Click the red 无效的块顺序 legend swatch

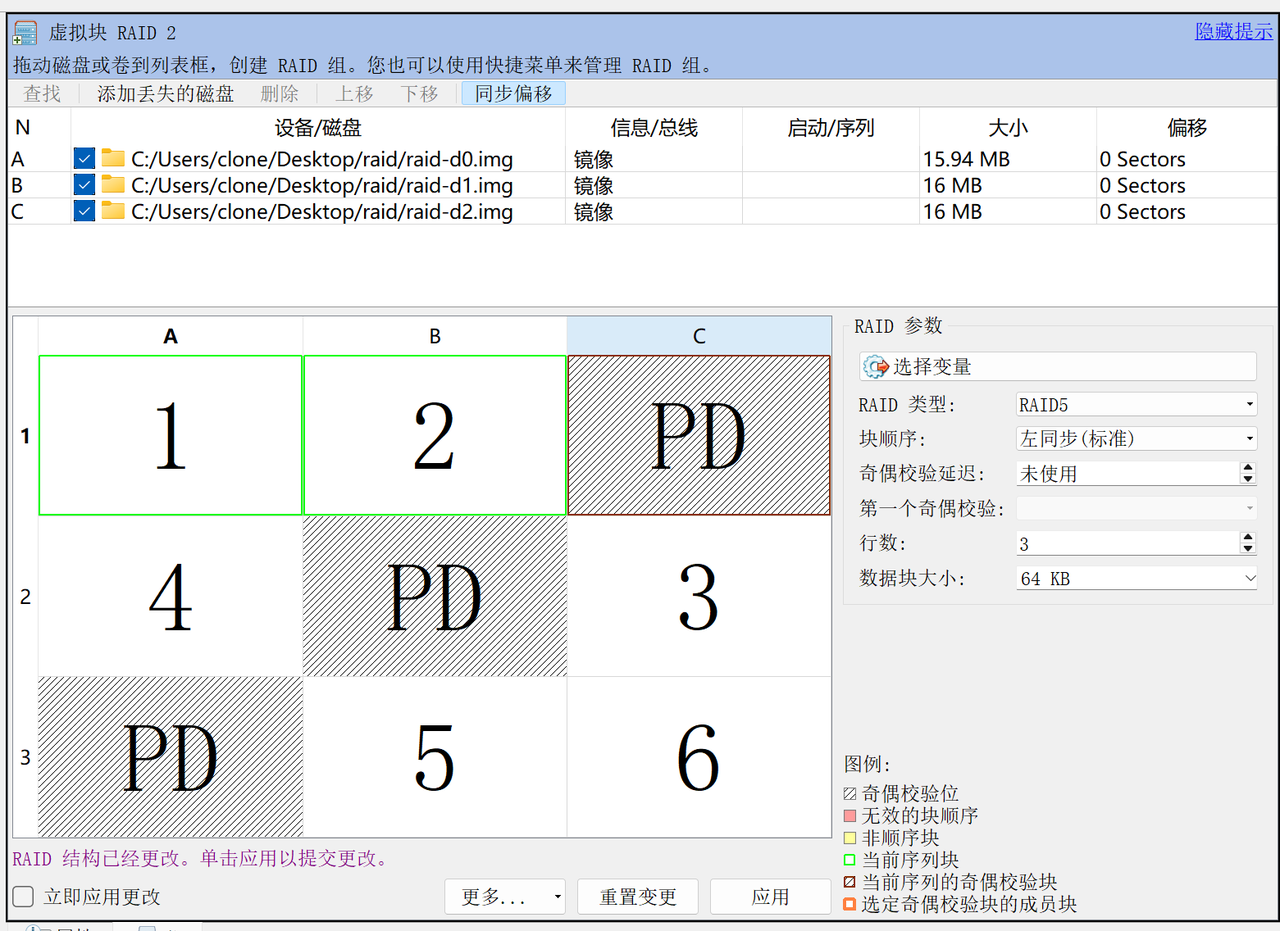(x=850, y=816)
